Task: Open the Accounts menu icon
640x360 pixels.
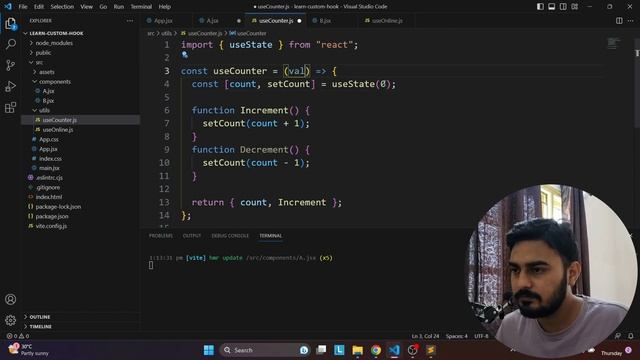Action: coord(11,299)
